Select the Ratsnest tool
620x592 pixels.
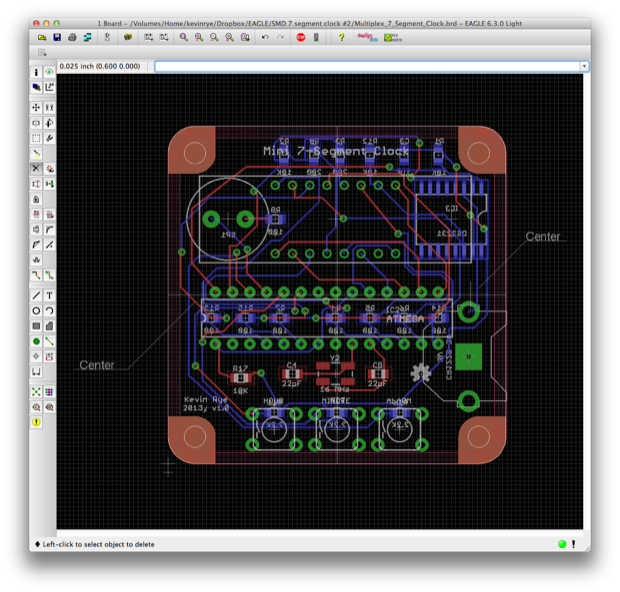click(36, 392)
